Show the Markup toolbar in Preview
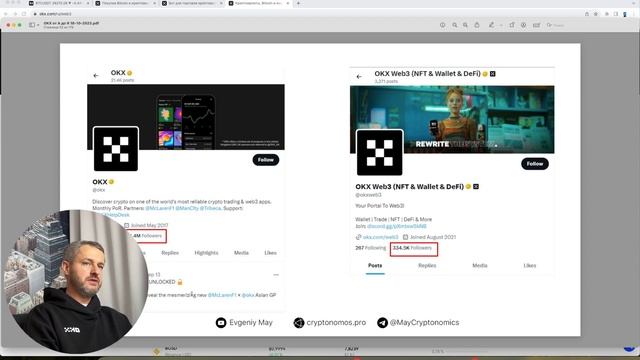 [523, 25]
